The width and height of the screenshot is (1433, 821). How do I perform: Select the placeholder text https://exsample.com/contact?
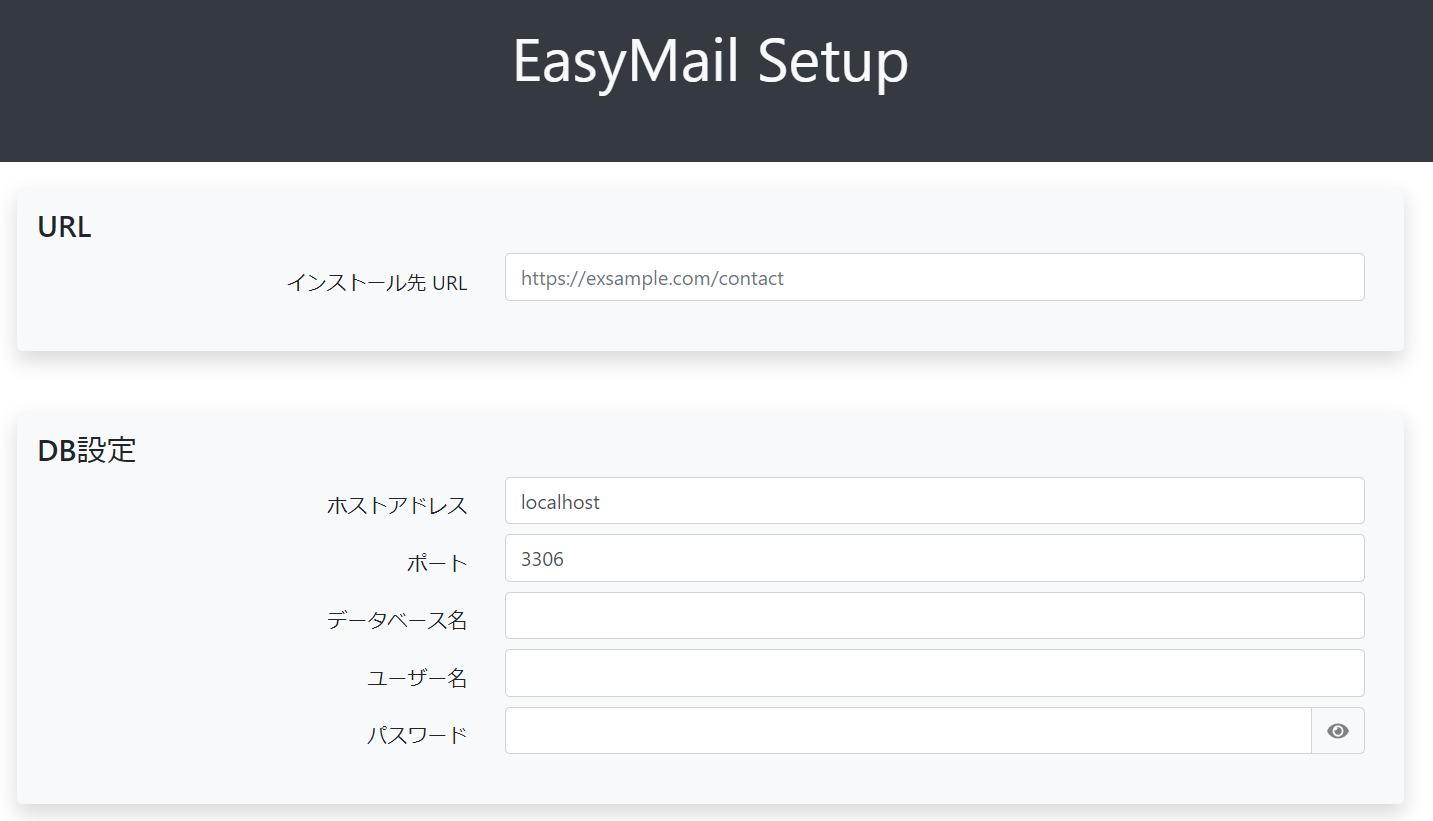coord(650,277)
